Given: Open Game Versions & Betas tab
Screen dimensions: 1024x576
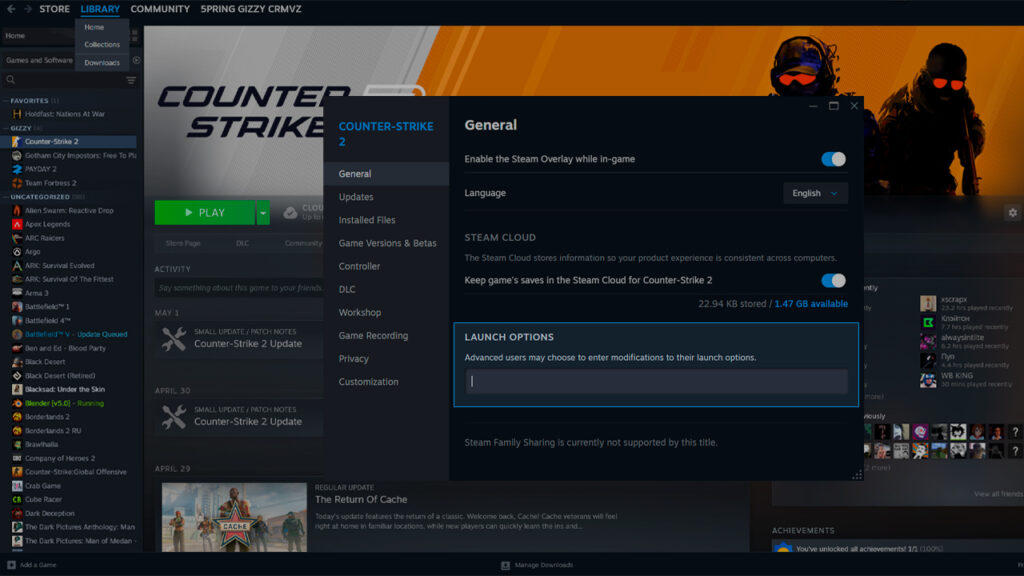Looking at the screenshot, I should tap(386, 243).
